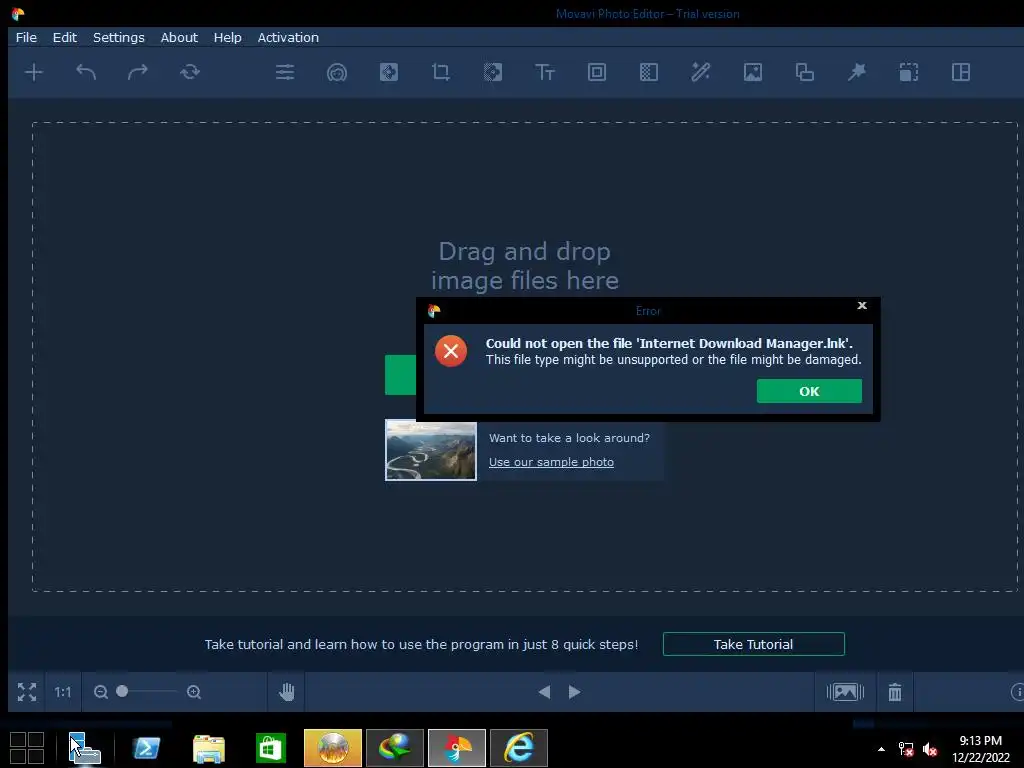Click the Use our sample photo link
Image resolution: width=1024 pixels, height=768 pixels.
click(551, 462)
